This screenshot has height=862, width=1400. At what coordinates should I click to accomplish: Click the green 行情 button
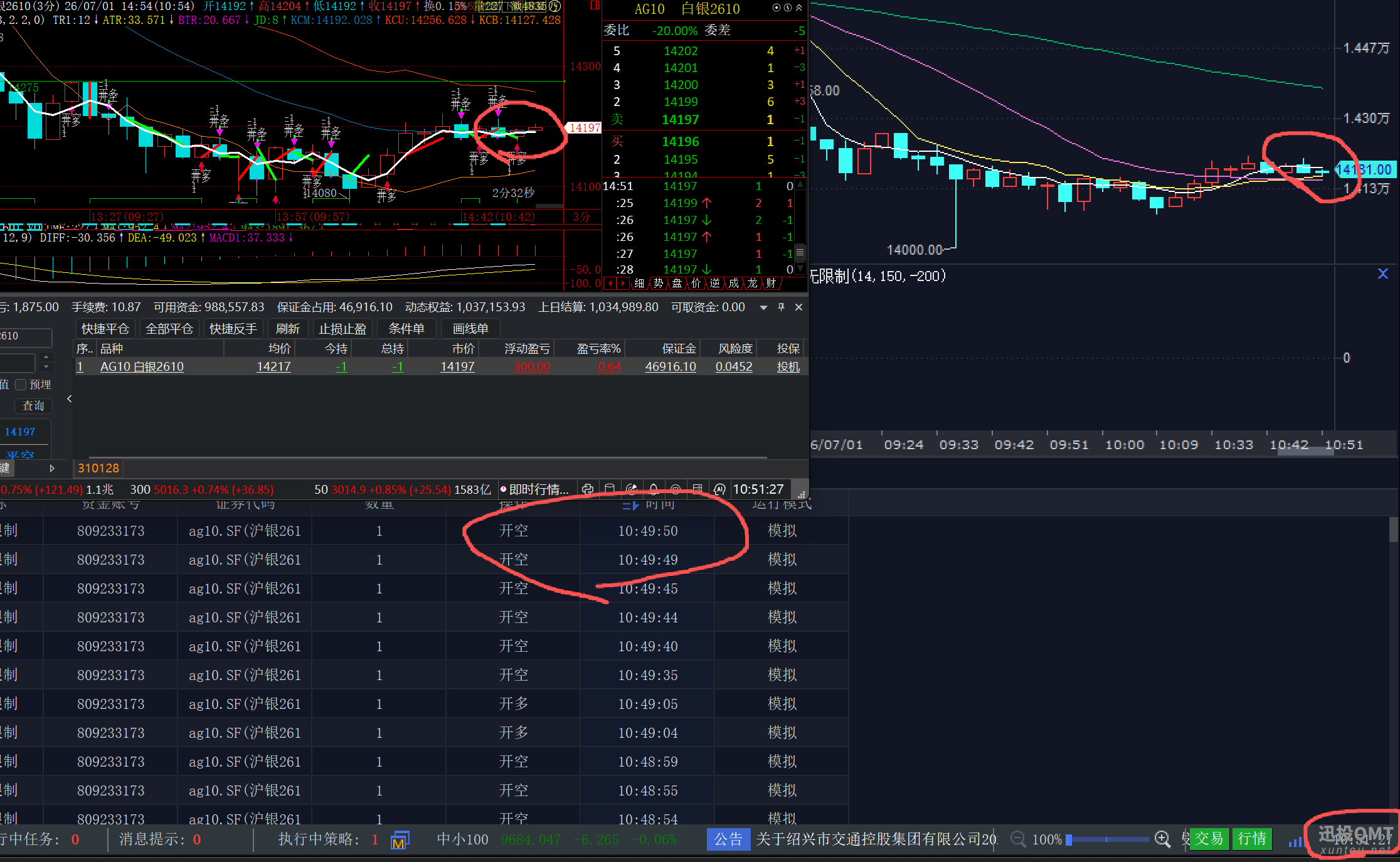pos(1252,839)
